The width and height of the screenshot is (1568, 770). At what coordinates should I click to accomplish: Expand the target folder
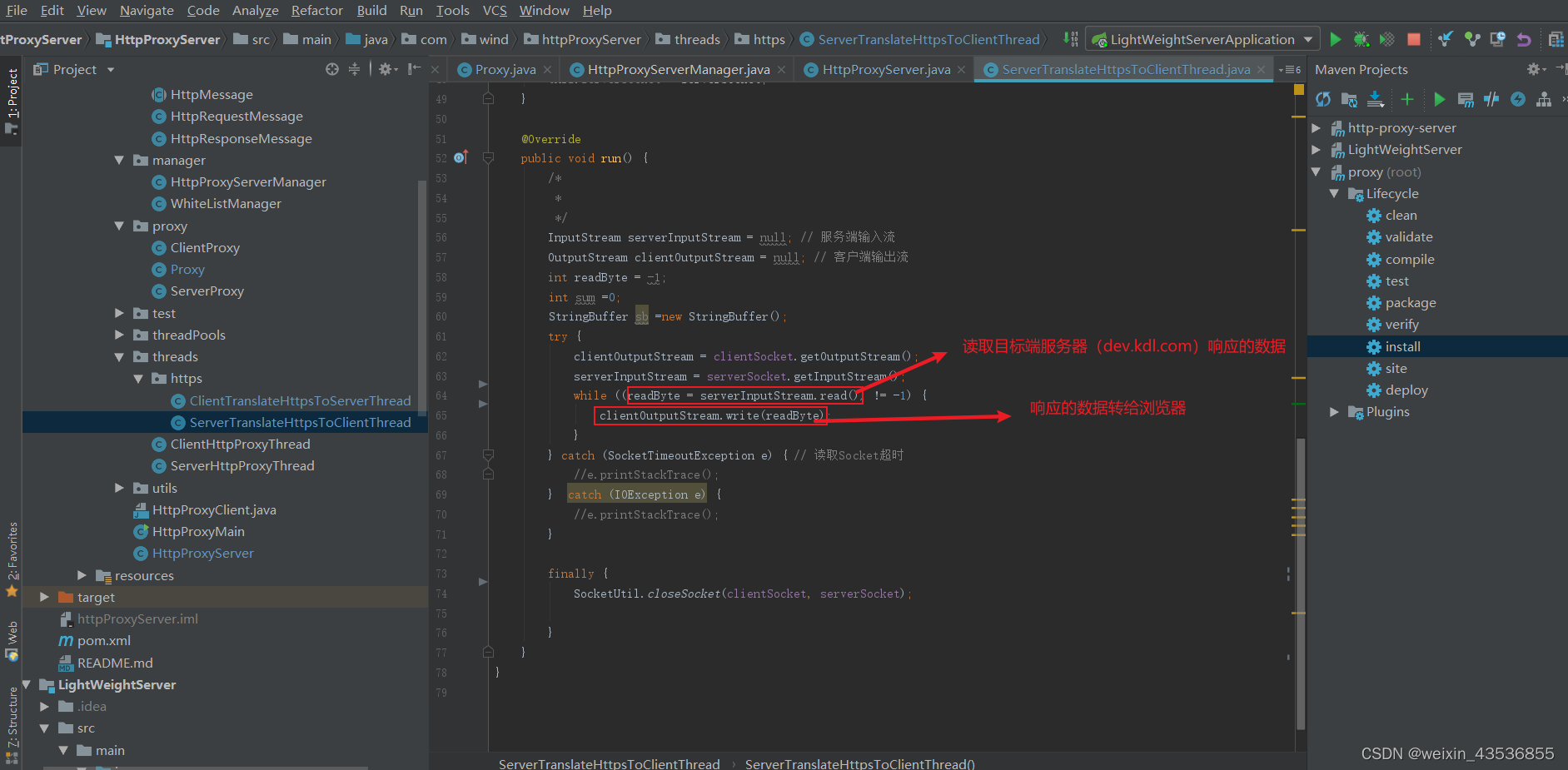click(44, 597)
